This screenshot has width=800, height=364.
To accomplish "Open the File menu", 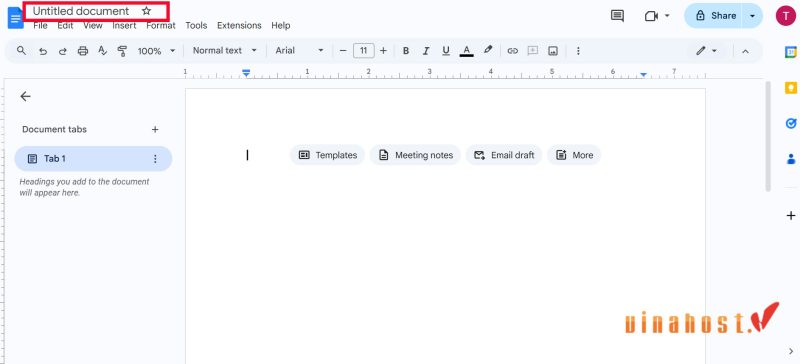I will tap(40, 26).
